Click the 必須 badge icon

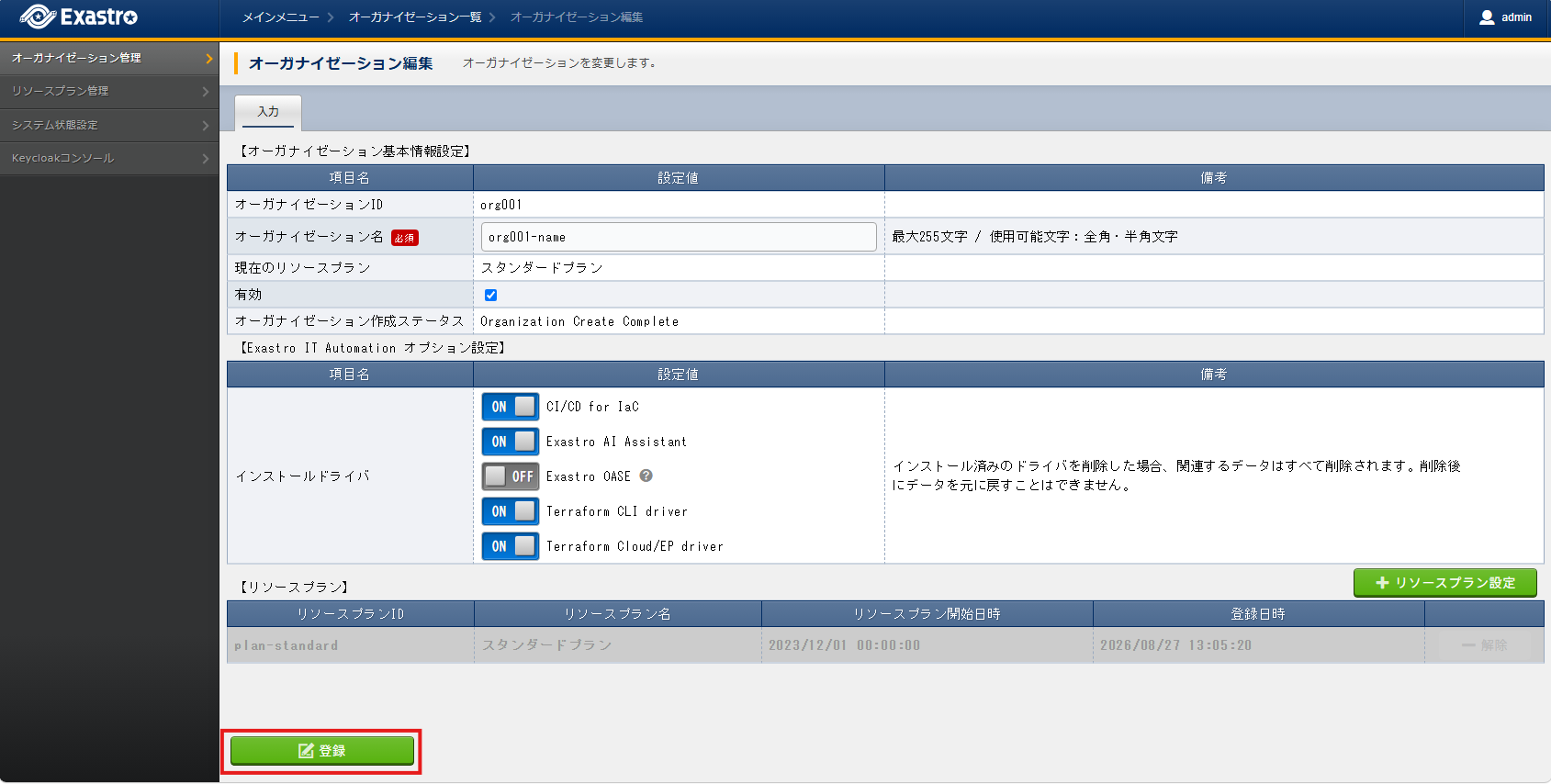pos(404,238)
